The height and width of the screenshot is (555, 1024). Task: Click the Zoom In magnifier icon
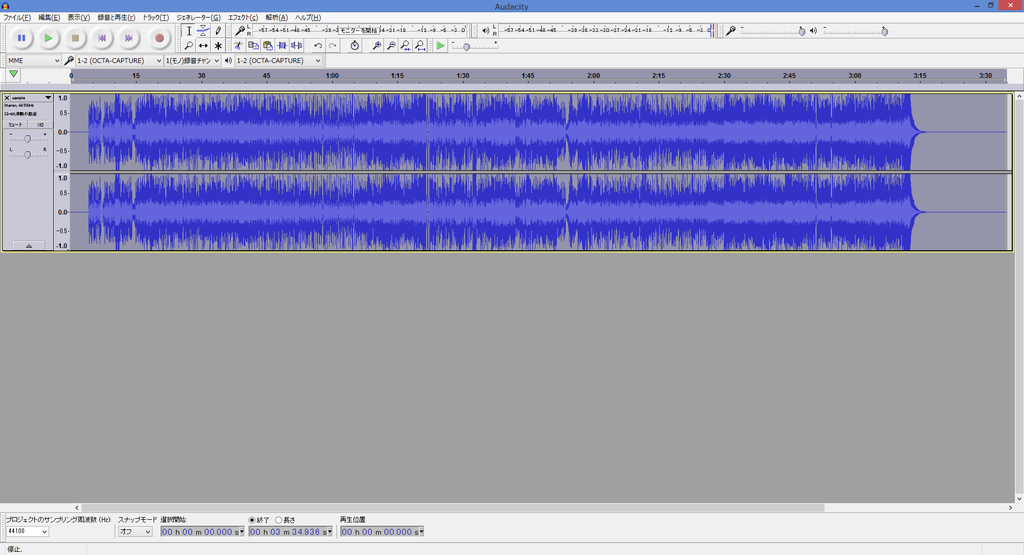(x=376, y=46)
